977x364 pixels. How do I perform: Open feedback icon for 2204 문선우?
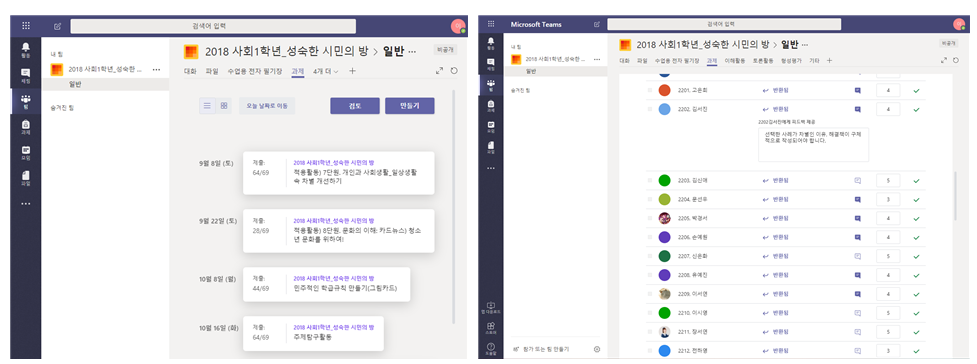pyautogui.click(x=857, y=199)
